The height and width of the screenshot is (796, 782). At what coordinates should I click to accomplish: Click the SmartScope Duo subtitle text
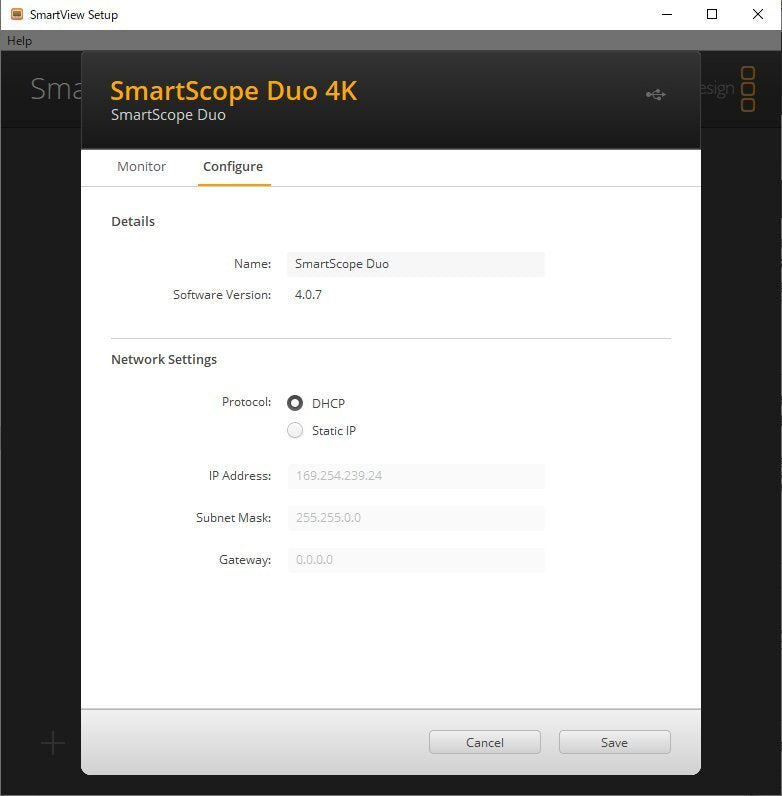click(x=168, y=115)
